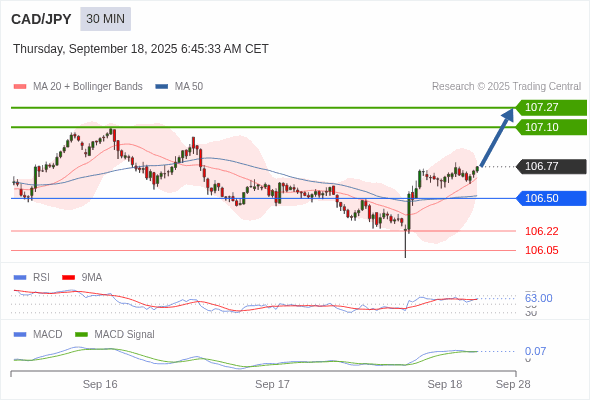Toggle the MA 20 + Bollinger Bands legend swatch
The height and width of the screenshot is (400, 590).
[x=20, y=87]
